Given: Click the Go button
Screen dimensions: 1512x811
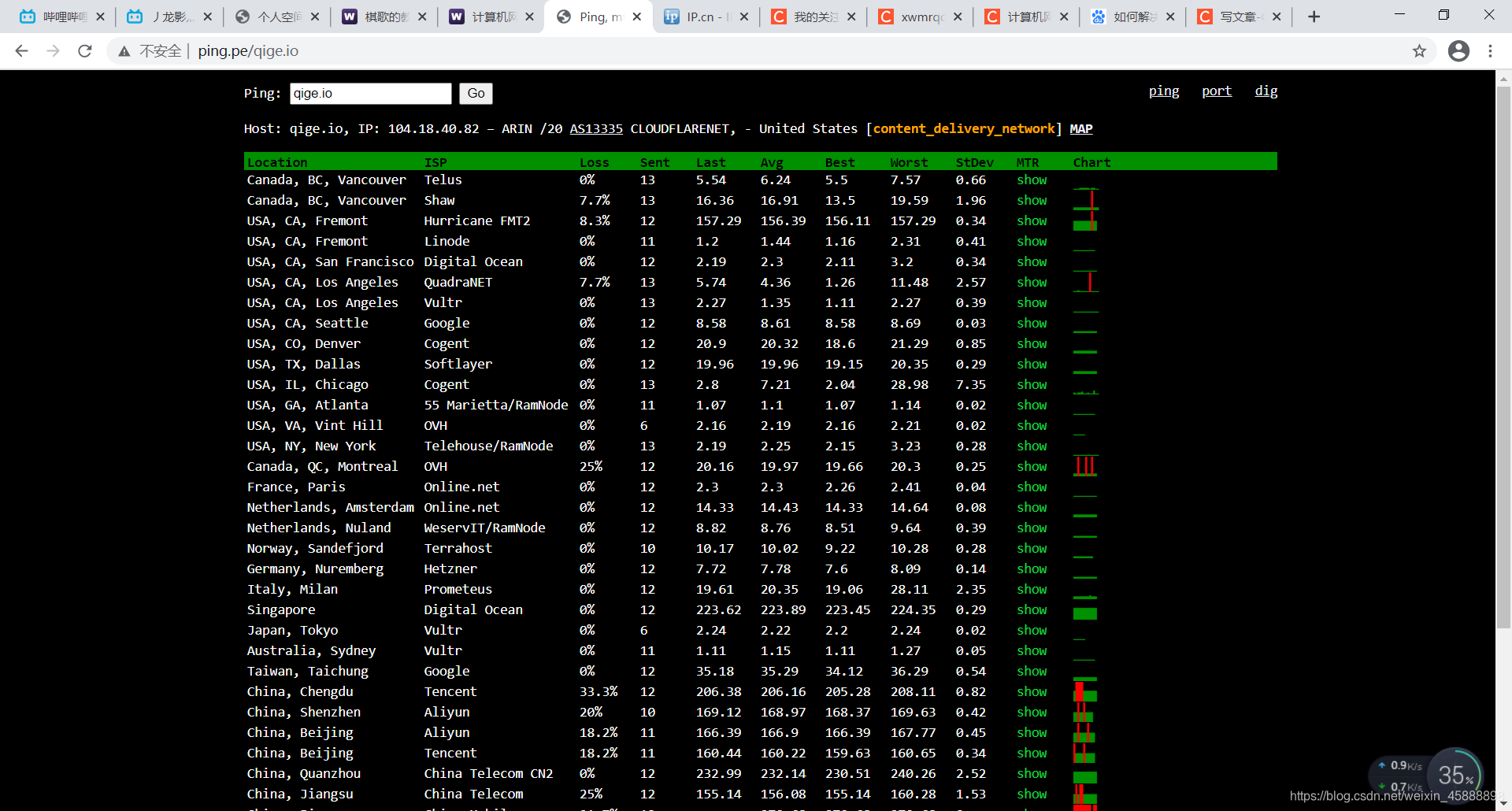Looking at the screenshot, I should [476, 94].
